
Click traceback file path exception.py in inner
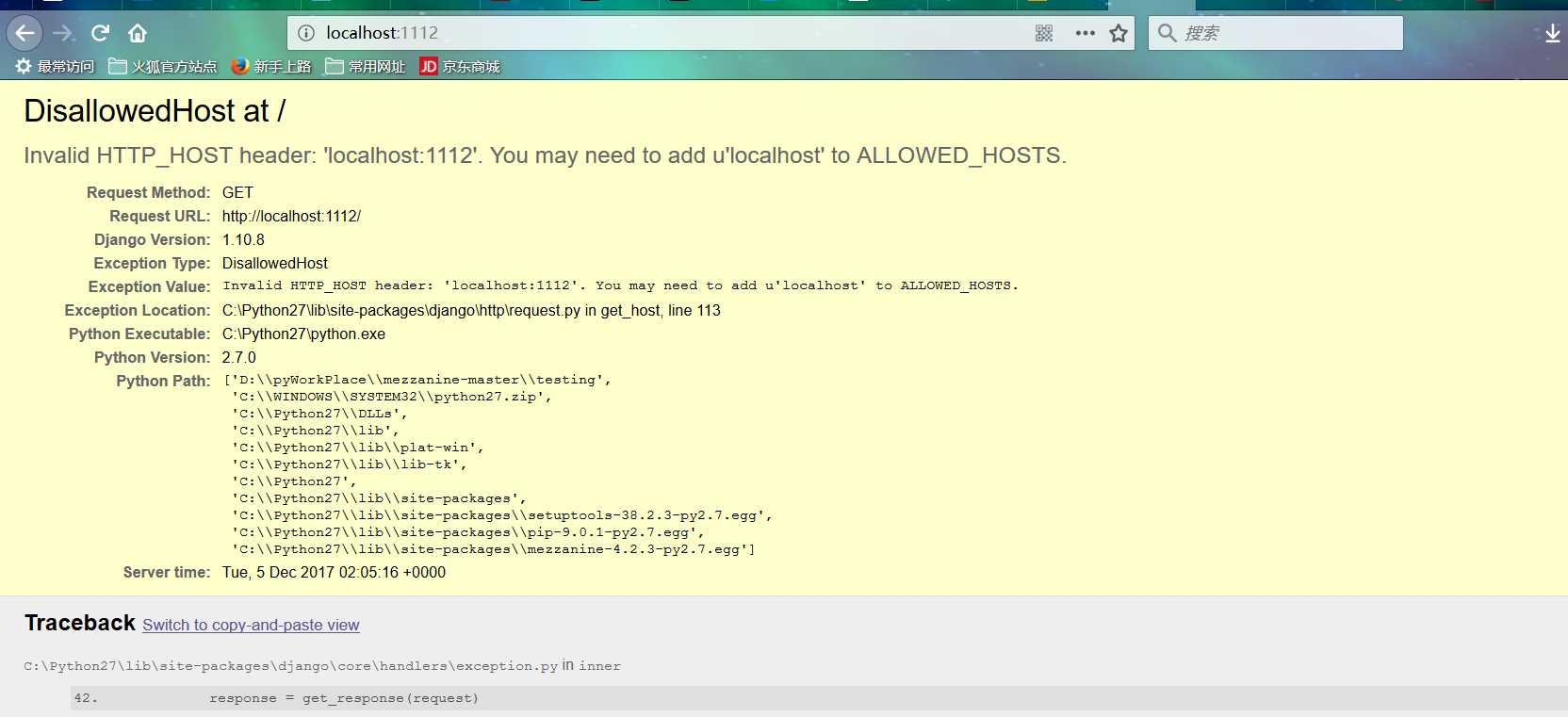pos(322,666)
